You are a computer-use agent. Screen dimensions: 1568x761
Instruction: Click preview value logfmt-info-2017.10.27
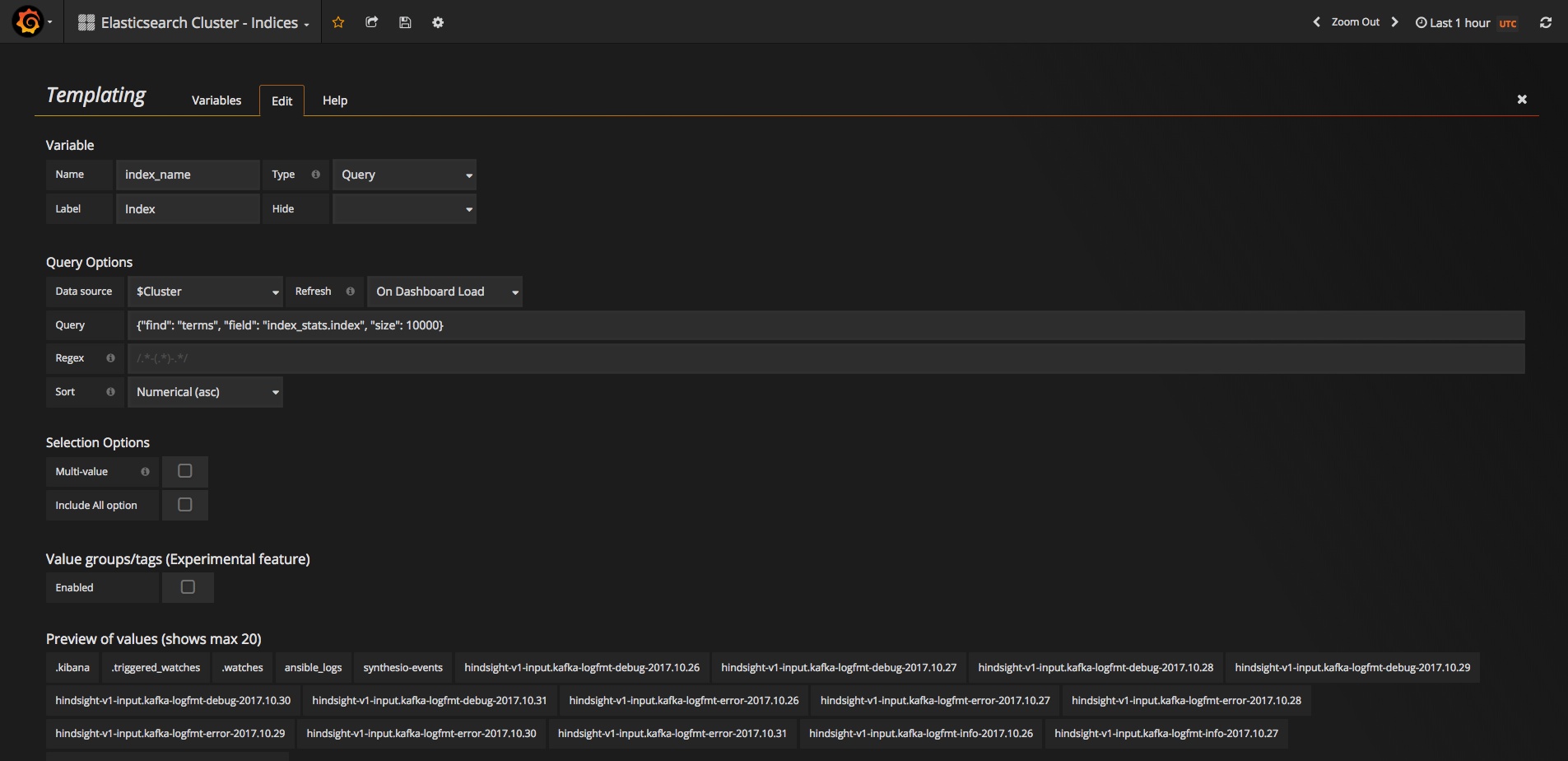(1166, 734)
